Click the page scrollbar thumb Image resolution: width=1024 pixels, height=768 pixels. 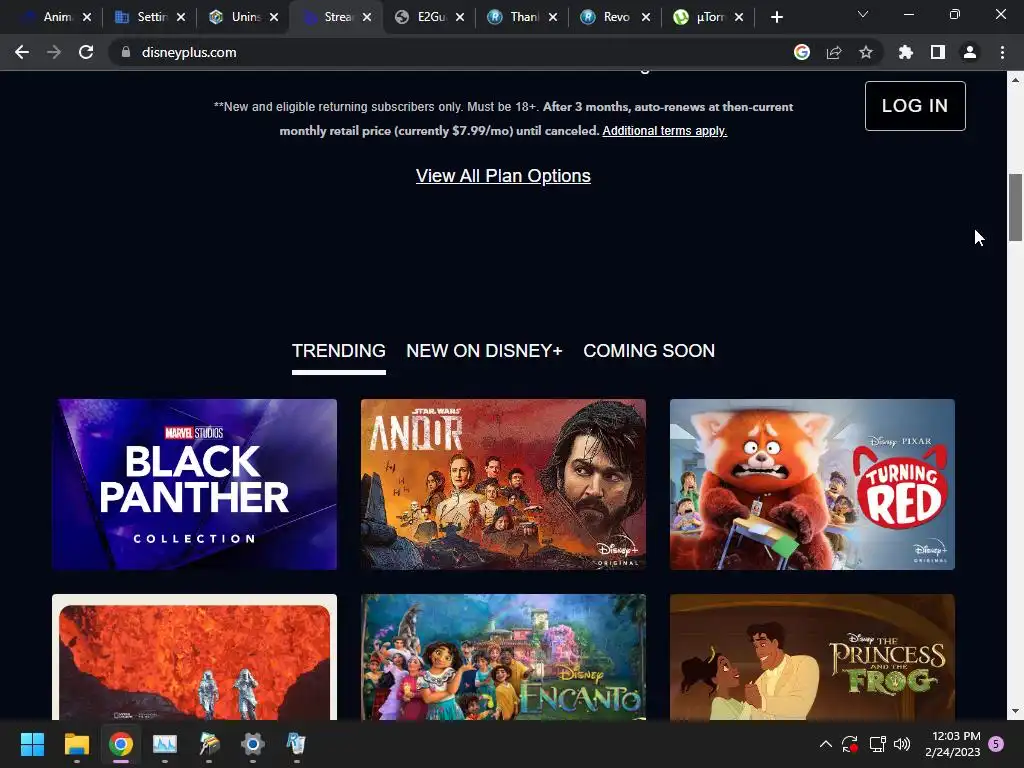pos(1015,207)
